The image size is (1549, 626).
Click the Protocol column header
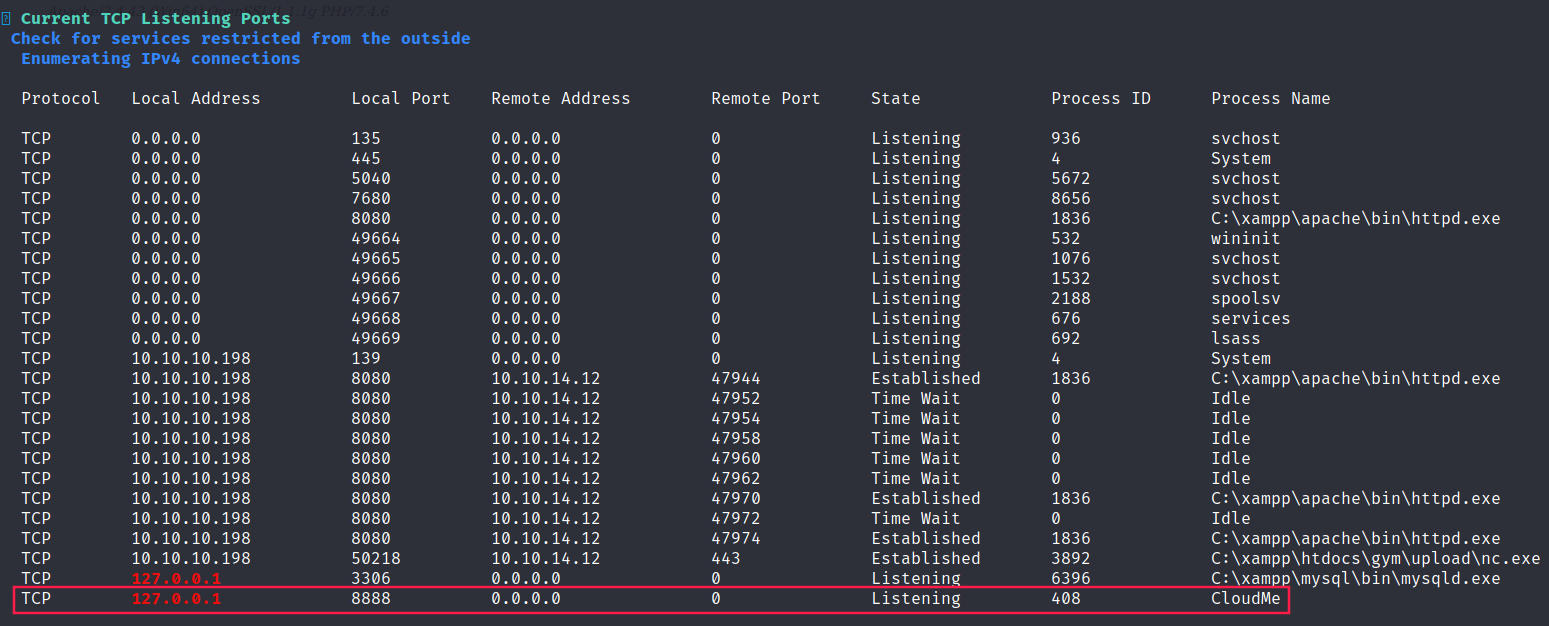[x=61, y=99]
